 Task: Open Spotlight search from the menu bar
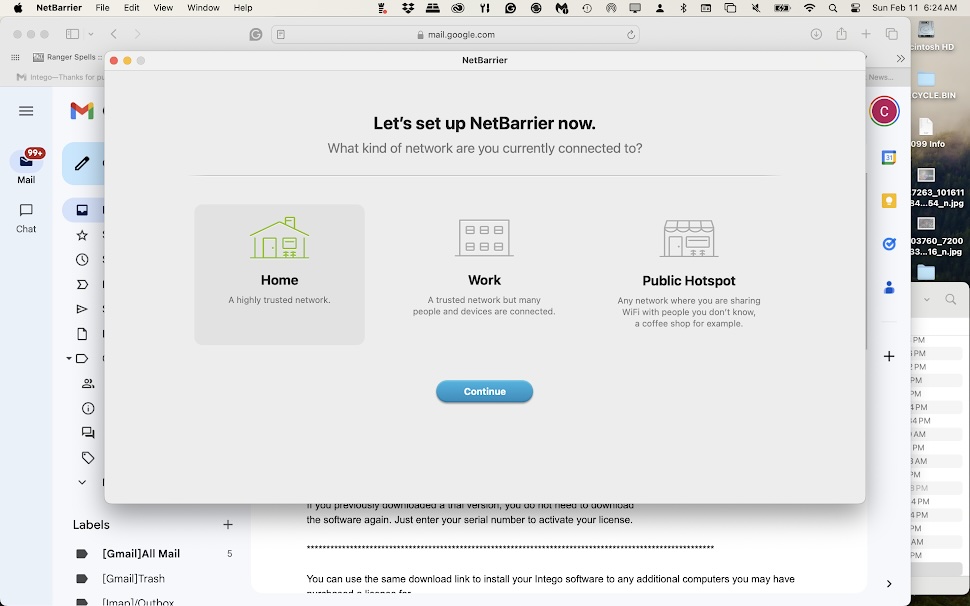833,7
